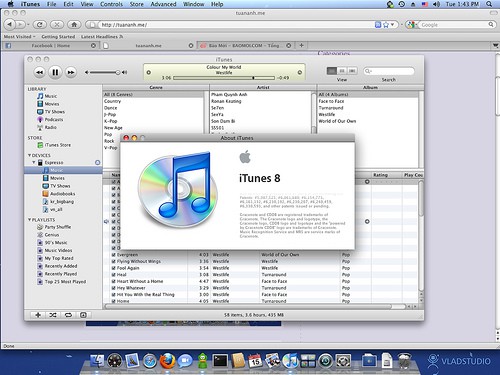Collapse the DEVICES section
Image resolution: width=500 pixels, height=375 pixels.
click(29, 155)
